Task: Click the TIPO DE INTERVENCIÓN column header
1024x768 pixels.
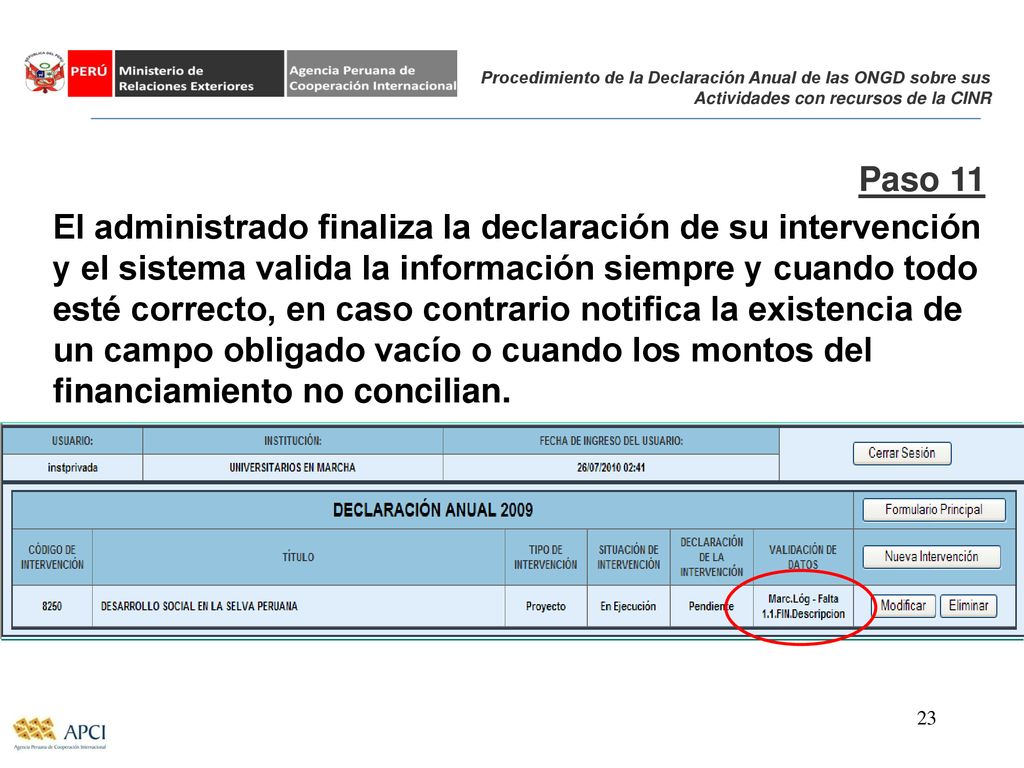Action: pyautogui.click(x=546, y=557)
